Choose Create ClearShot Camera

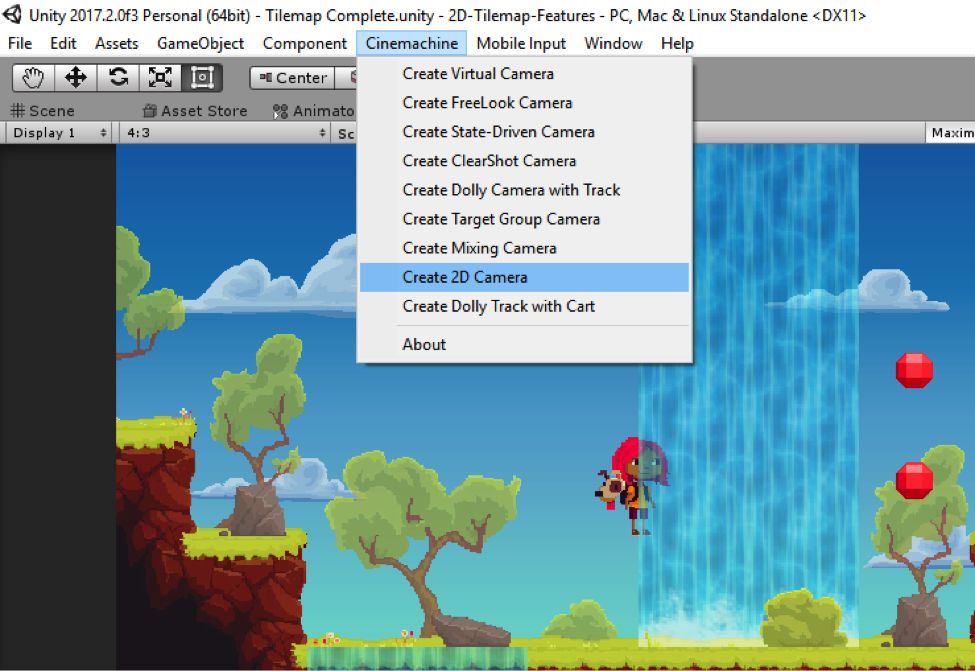coord(524,160)
